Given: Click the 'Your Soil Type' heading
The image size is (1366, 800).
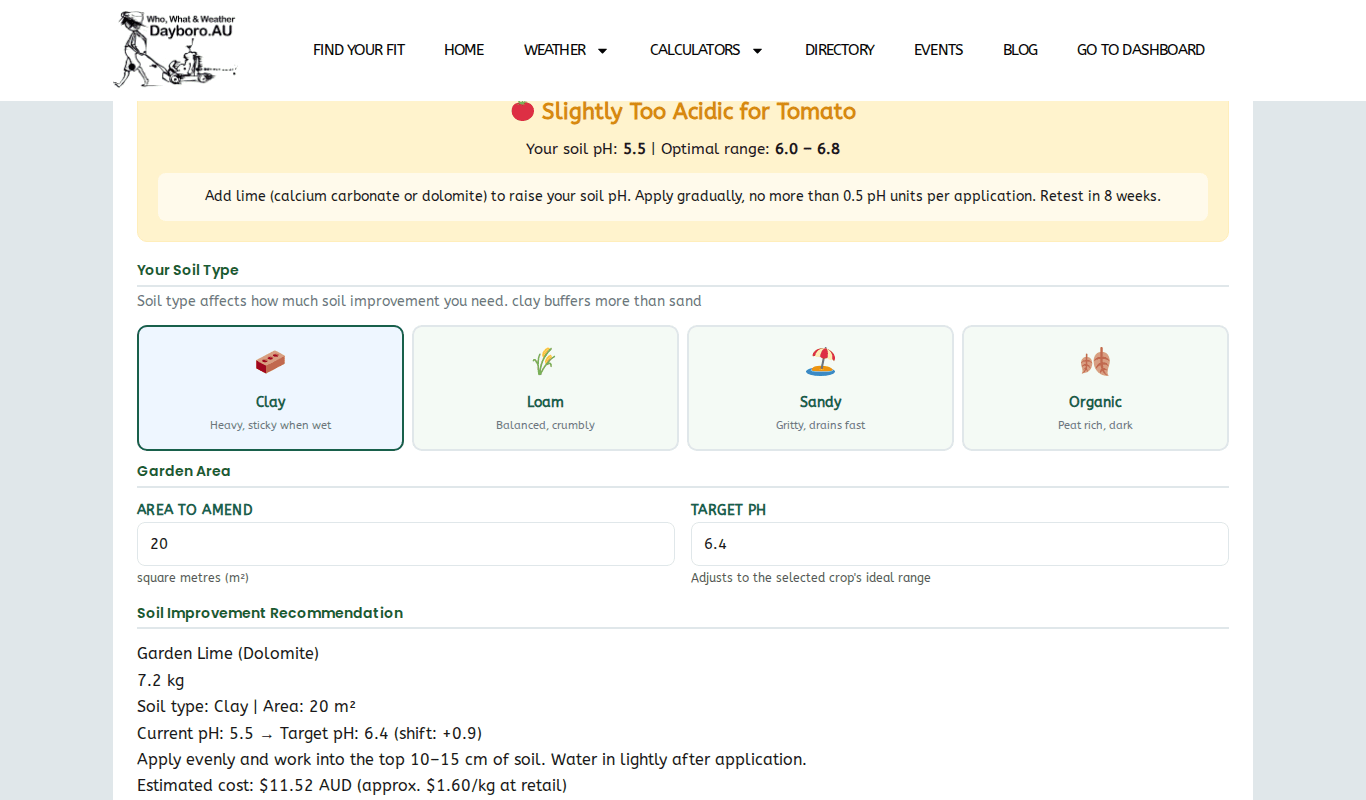Looking at the screenshot, I should [x=188, y=270].
